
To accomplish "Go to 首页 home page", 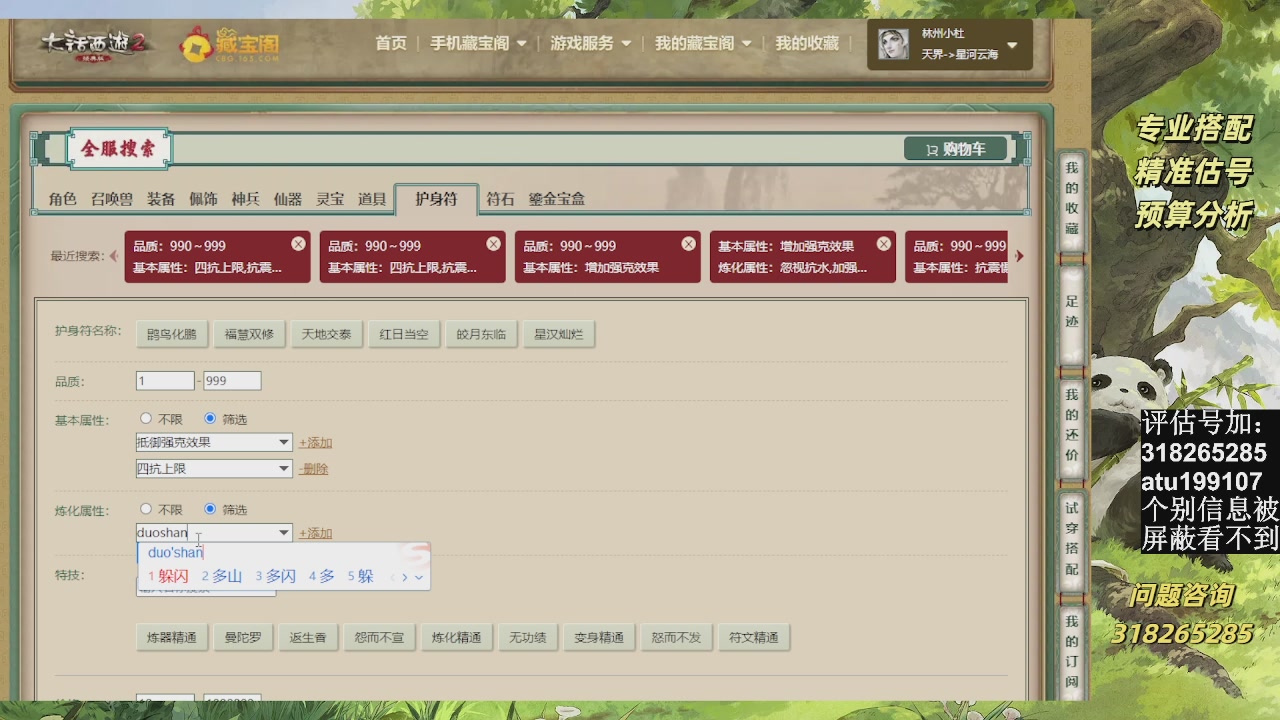I will 391,43.
